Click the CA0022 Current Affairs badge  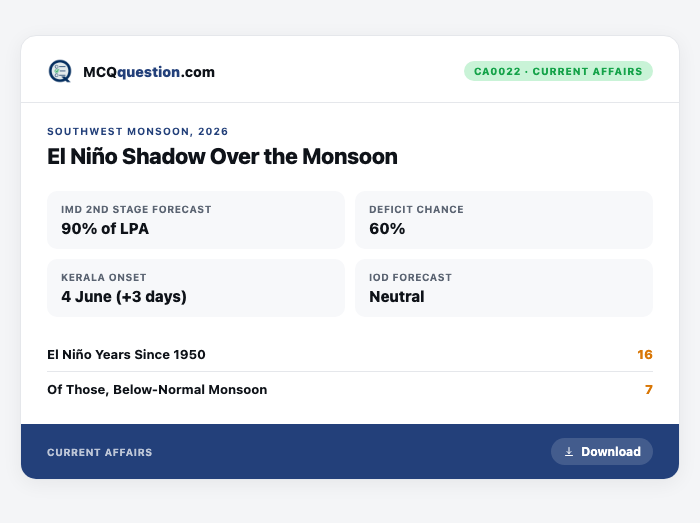tap(558, 71)
